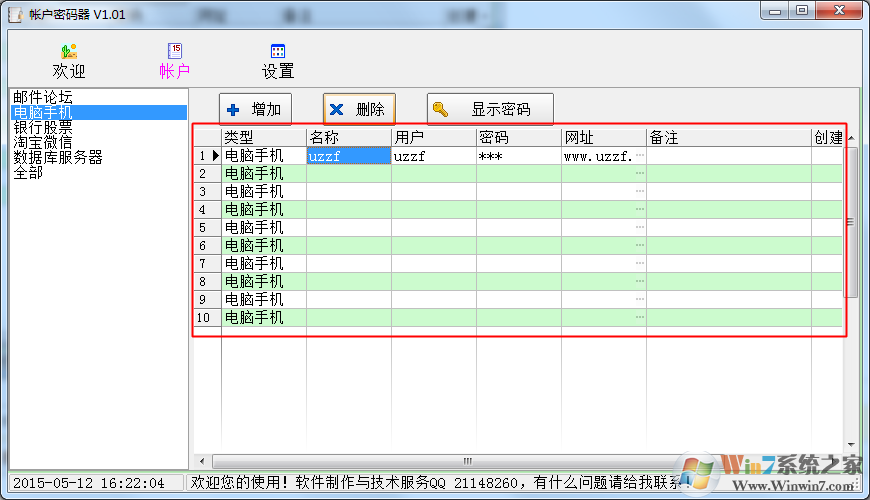This screenshot has width=870, height=500.
Task: Select row 5 via its row header
Action: [x=208, y=228]
